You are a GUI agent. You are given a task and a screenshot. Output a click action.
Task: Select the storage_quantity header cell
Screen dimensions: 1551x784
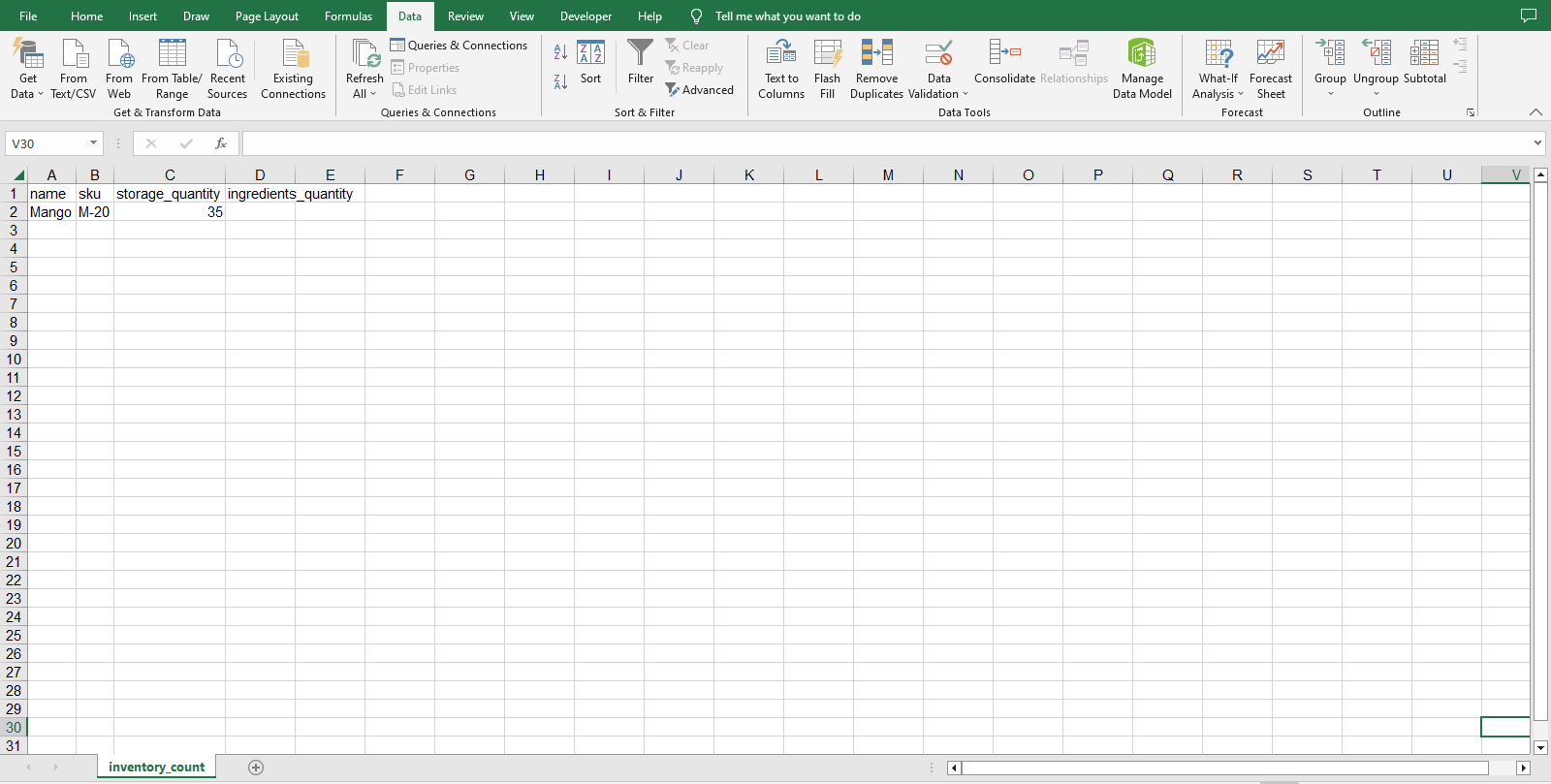pos(170,194)
